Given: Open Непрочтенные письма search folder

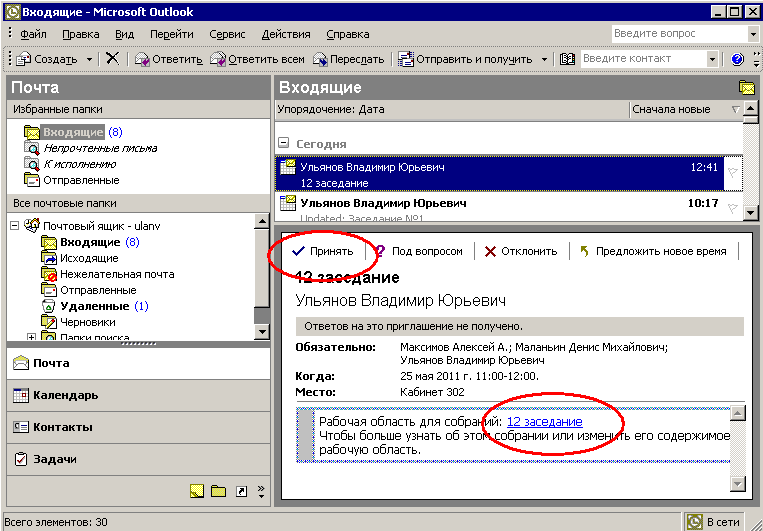Looking at the screenshot, I should (x=100, y=148).
